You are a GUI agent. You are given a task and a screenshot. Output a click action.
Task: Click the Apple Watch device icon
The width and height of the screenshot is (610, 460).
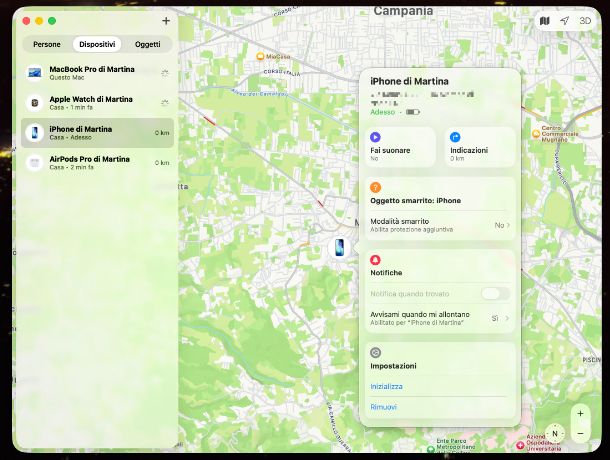point(35,103)
